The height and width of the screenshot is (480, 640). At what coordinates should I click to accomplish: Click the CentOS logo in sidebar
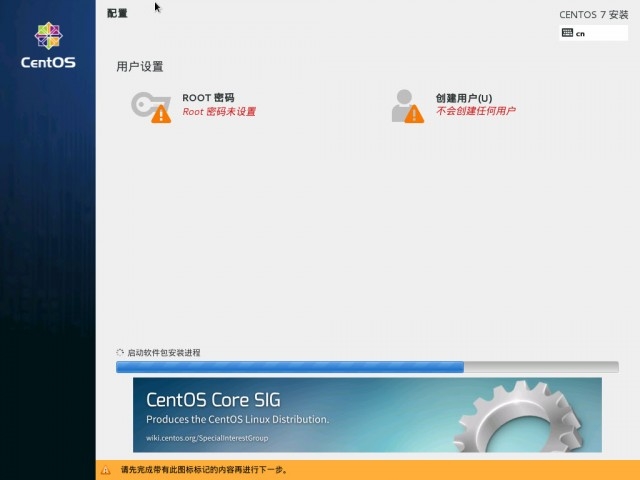coord(48,45)
